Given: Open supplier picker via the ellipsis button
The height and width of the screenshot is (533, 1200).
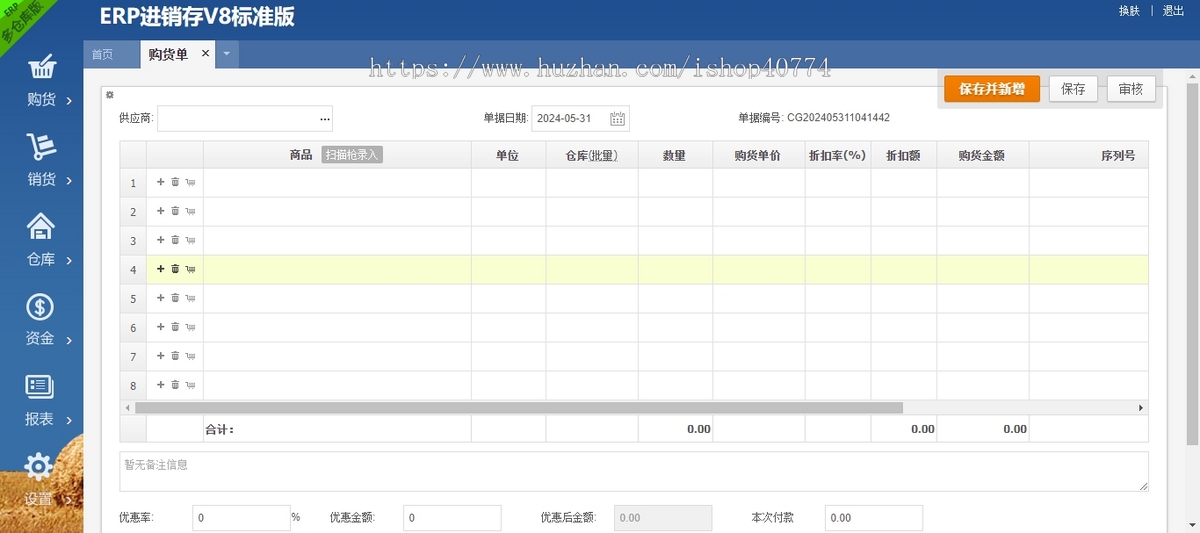Looking at the screenshot, I should point(324,119).
